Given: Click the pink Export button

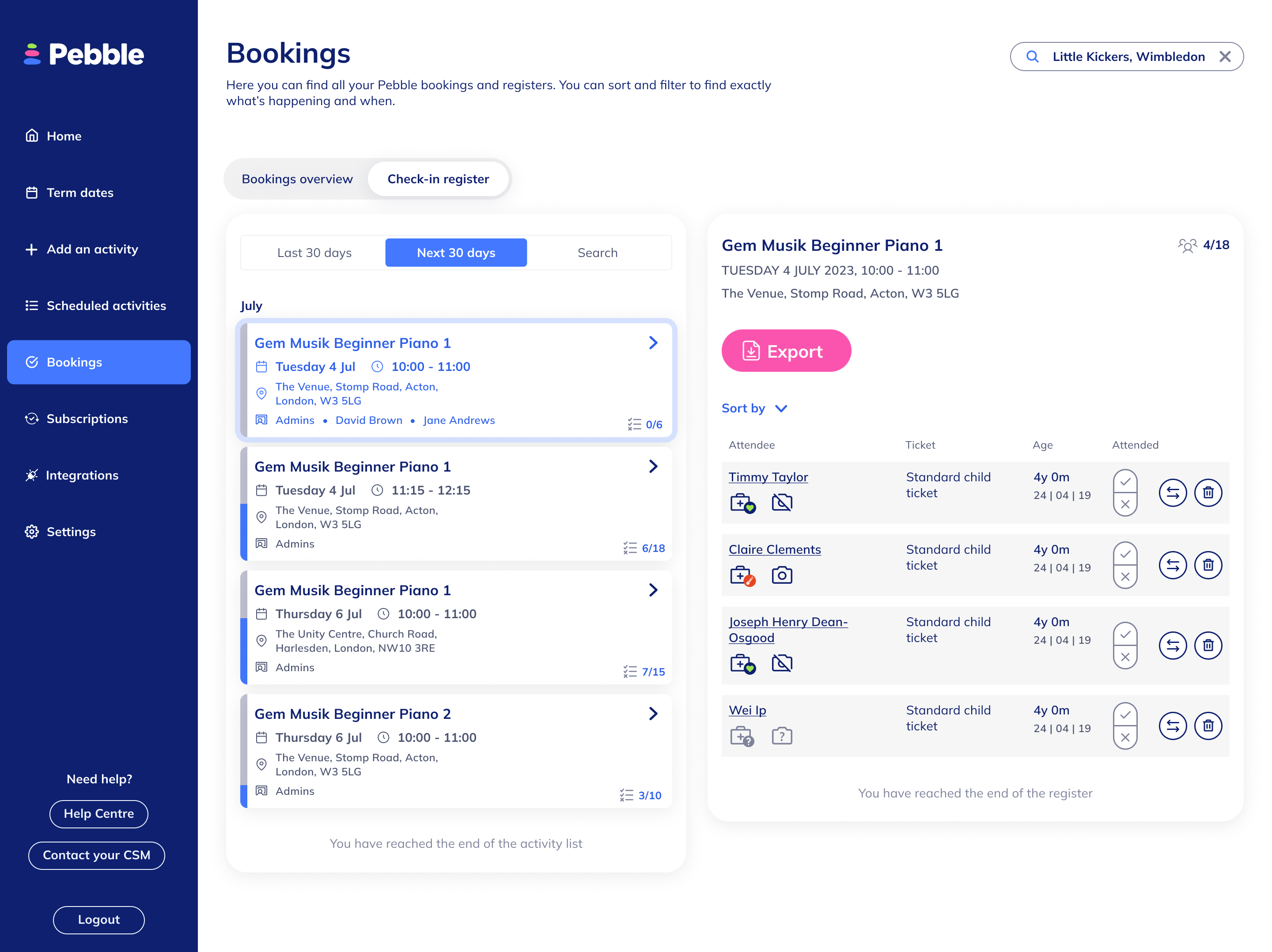Looking at the screenshot, I should click(x=786, y=351).
